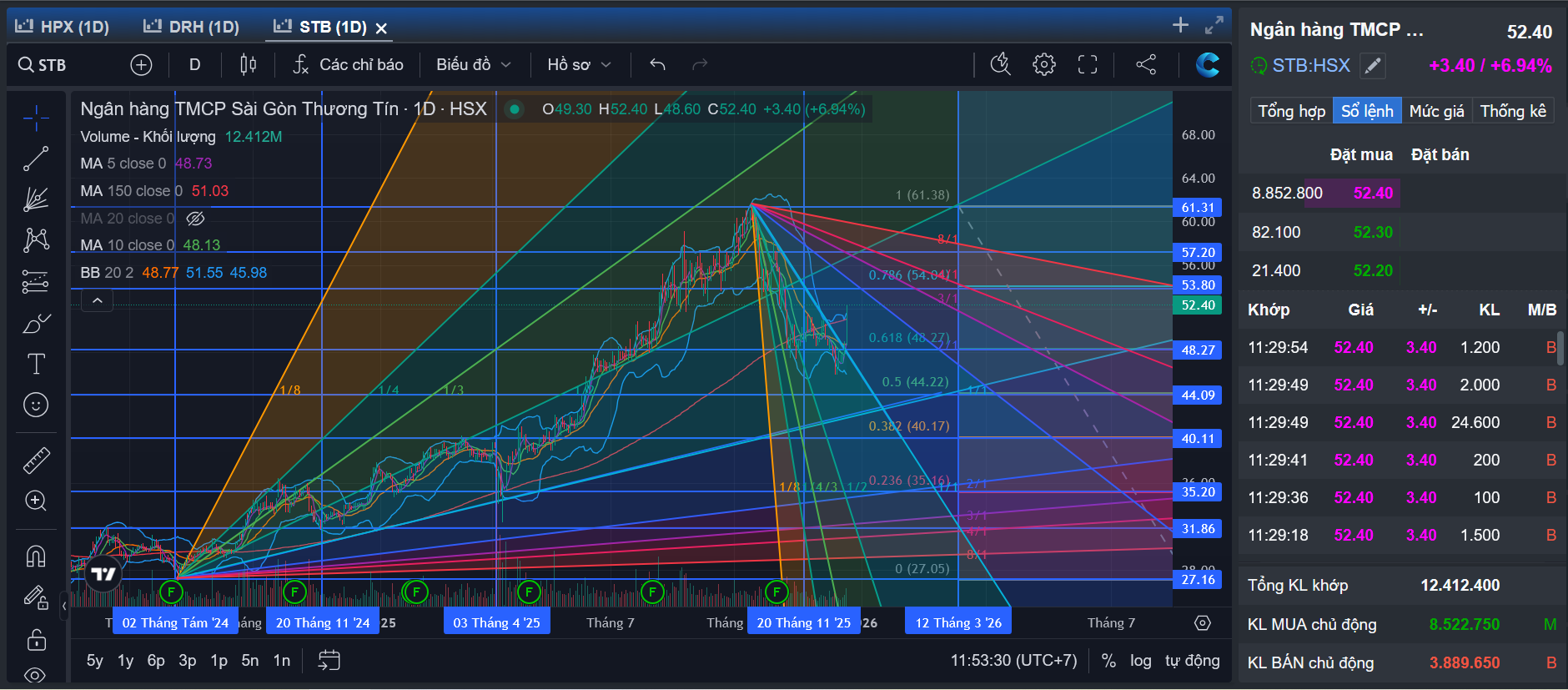1568x690 pixels.
Task: Collapse the indicator legend chevron
Action: [98, 300]
